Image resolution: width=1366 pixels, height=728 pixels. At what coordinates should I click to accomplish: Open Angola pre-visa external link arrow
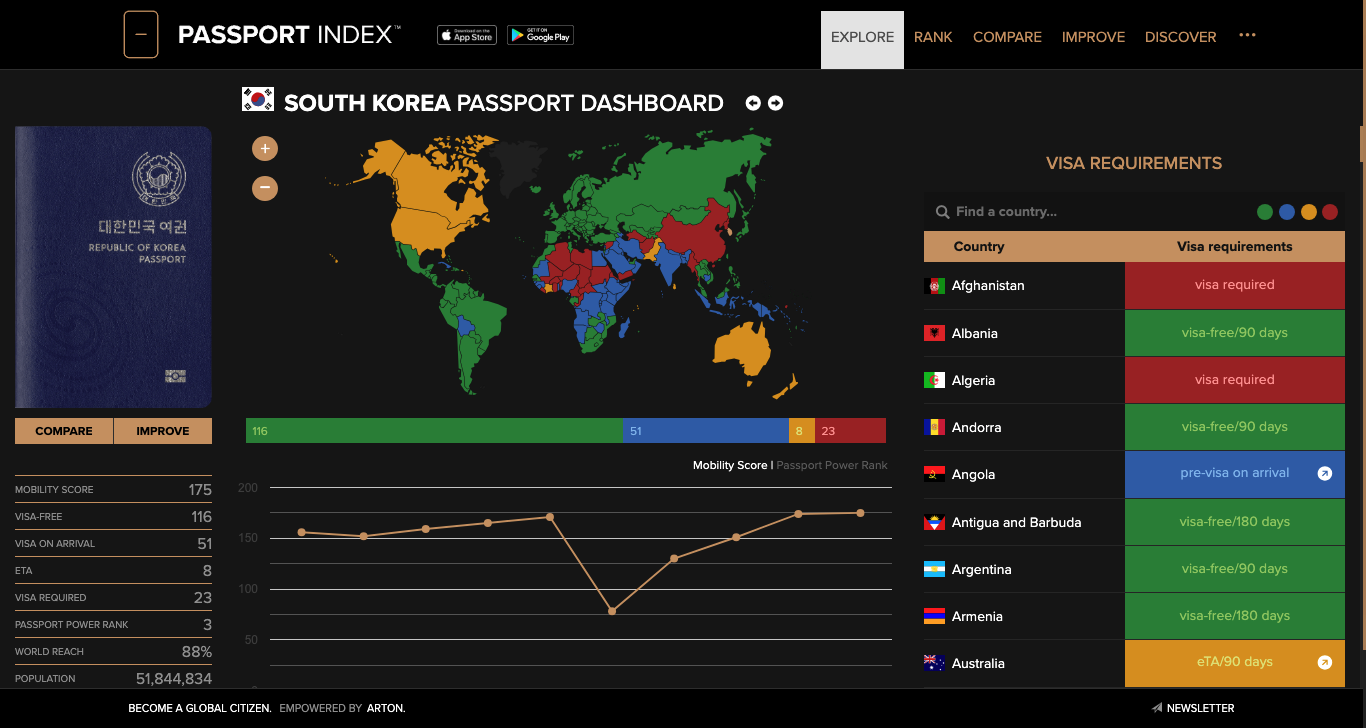coord(1325,474)
